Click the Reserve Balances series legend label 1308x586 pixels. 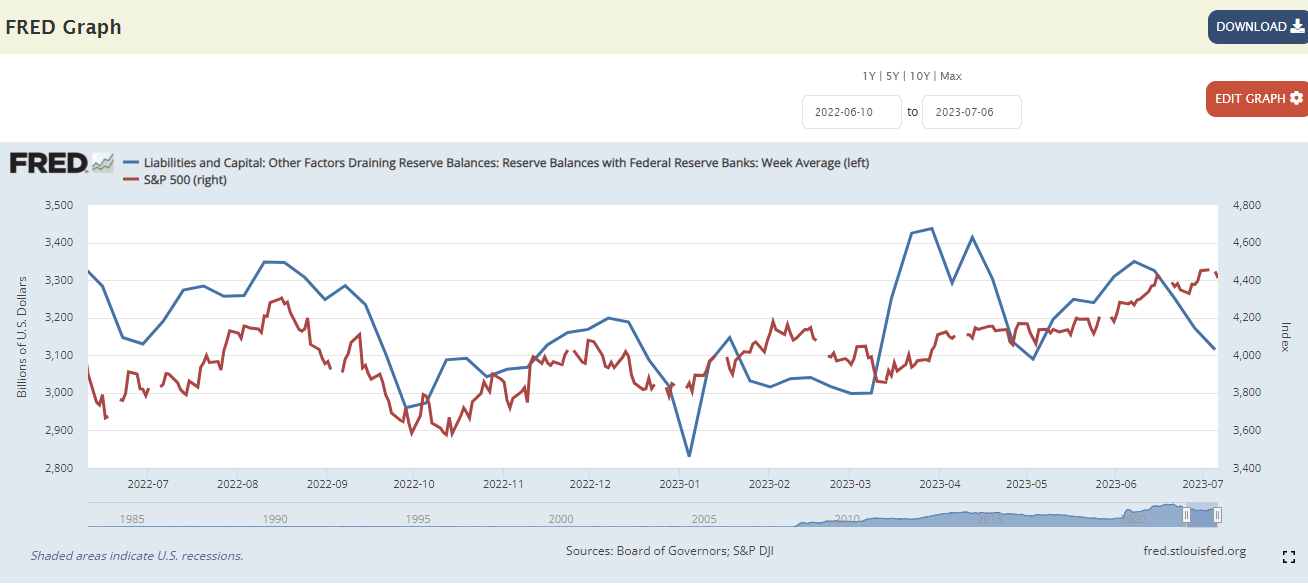click(506, 163)
